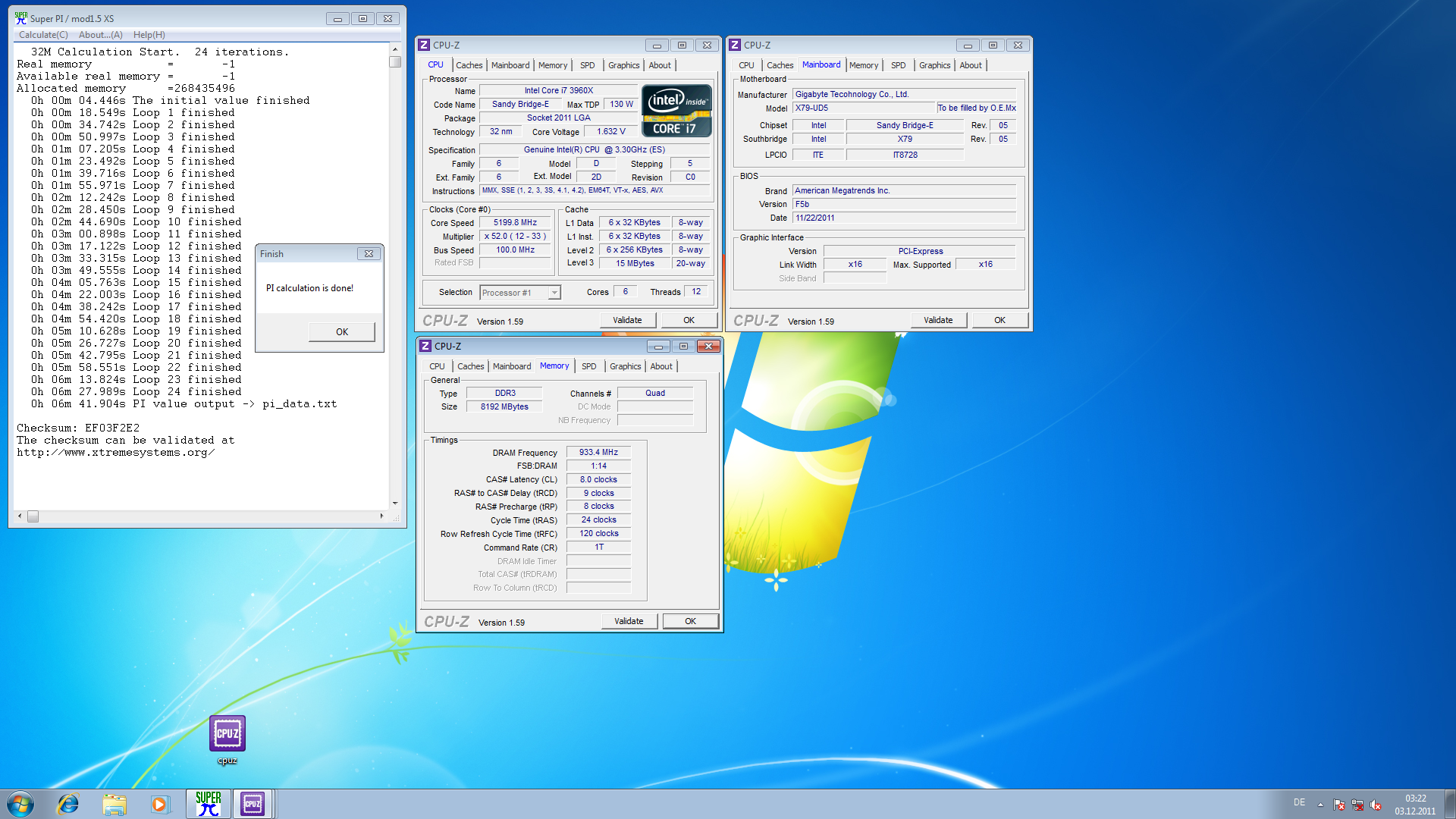Open Windows Media Player taskbar icon
The height and width of the screenshot is (819, 1456).
coord(159,804)
